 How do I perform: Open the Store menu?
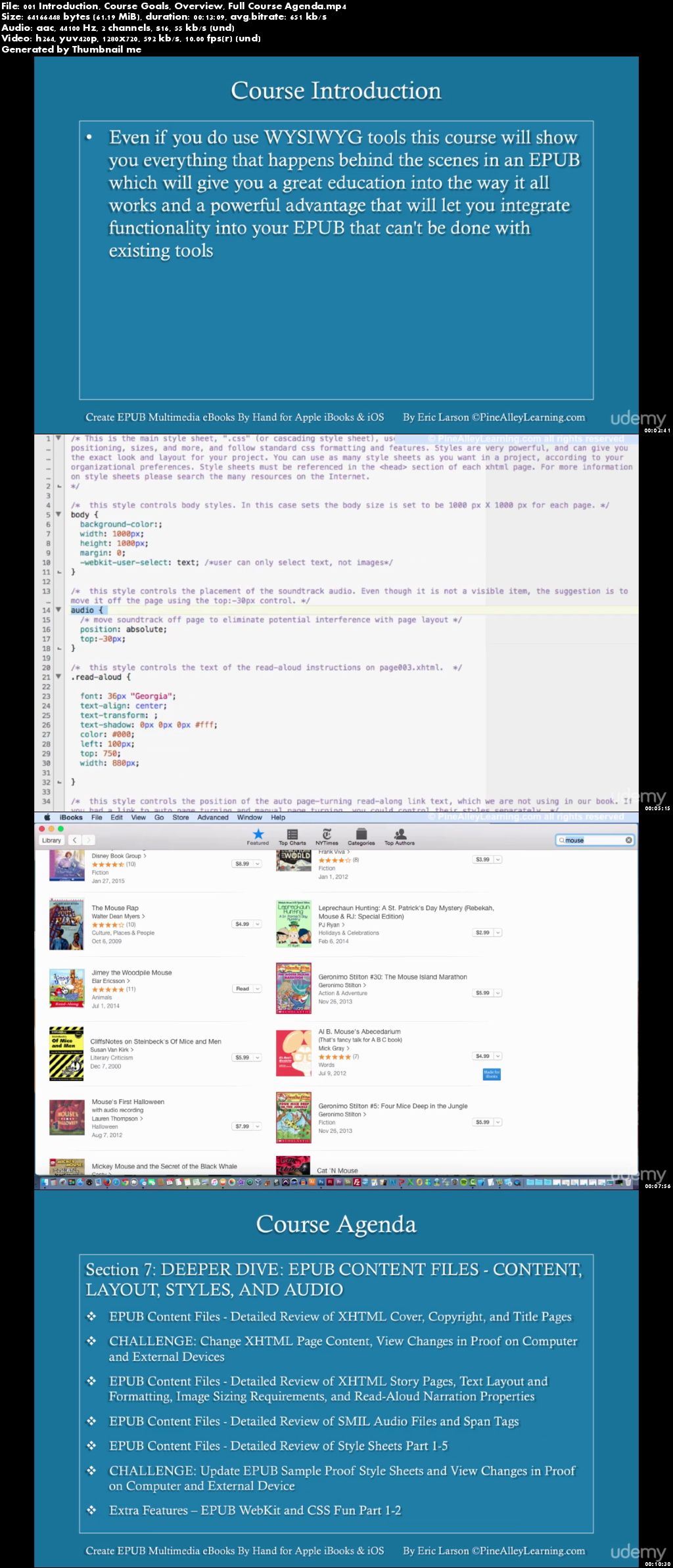pos(181,818)
